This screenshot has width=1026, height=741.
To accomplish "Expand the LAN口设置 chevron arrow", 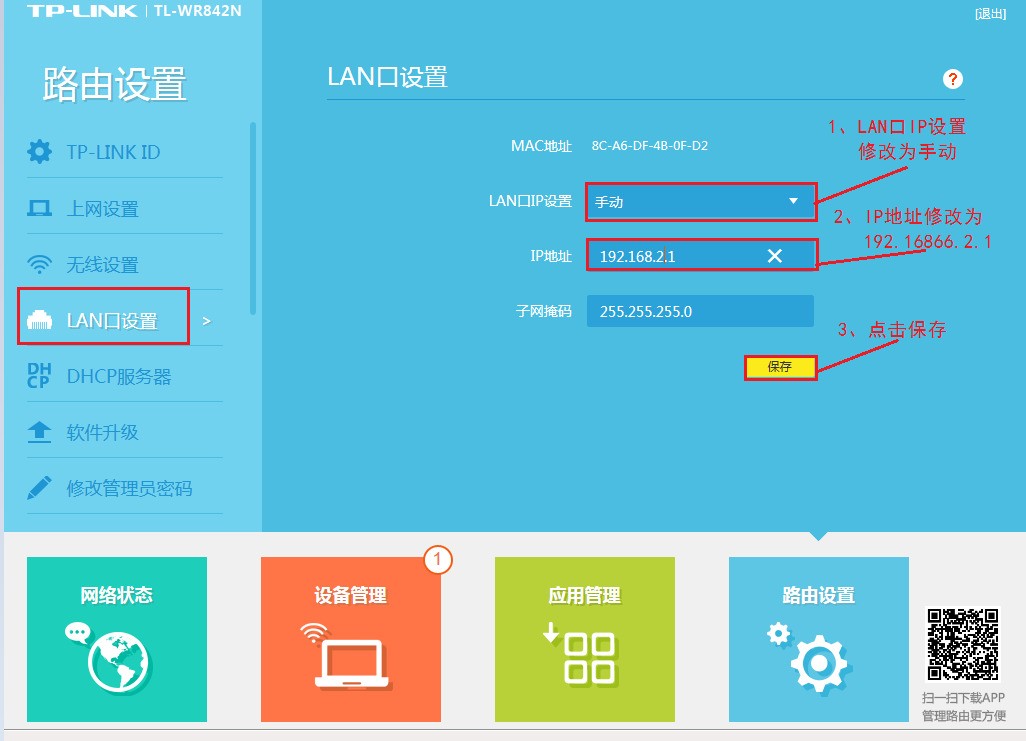I will (x=207, y=321).
